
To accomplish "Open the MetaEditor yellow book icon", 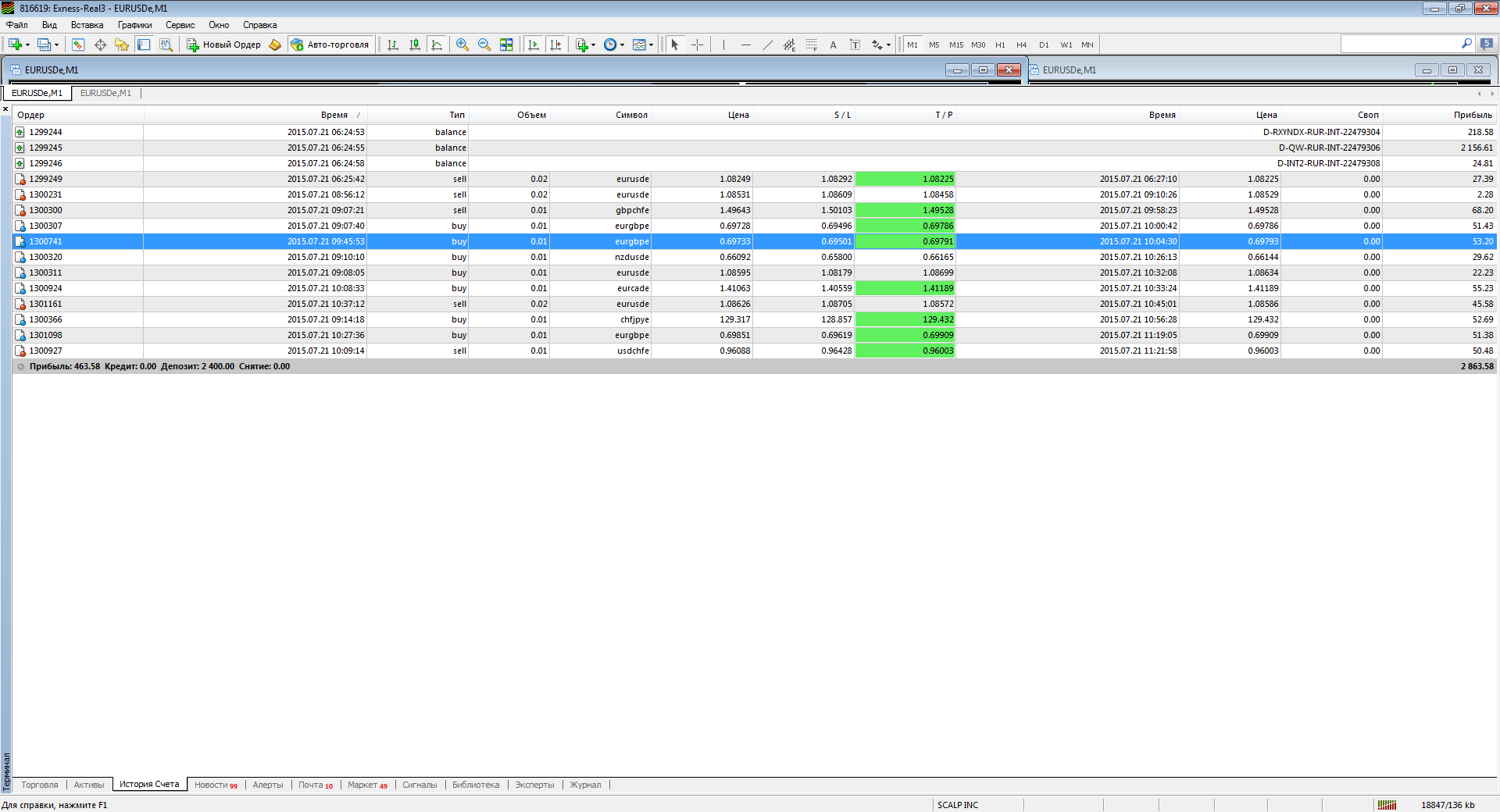I will [x=275, y=45].
